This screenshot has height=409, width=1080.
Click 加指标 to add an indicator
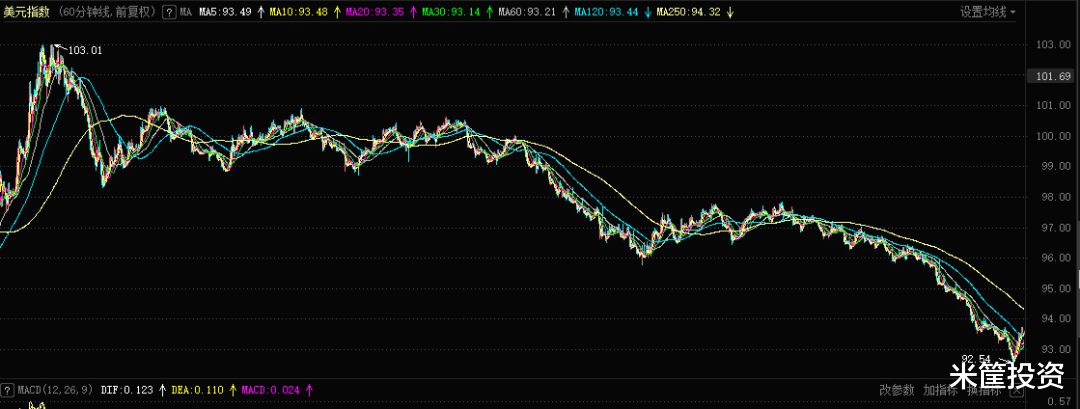tap(940, 390)
